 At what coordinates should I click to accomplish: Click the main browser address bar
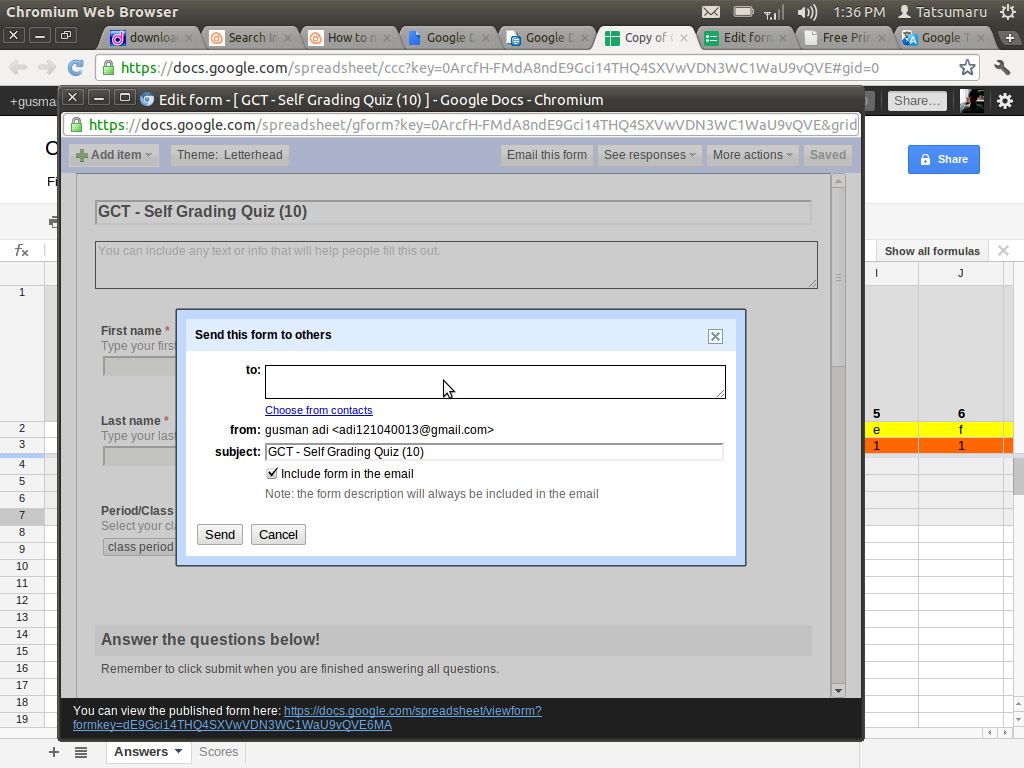tap(537, 67)
